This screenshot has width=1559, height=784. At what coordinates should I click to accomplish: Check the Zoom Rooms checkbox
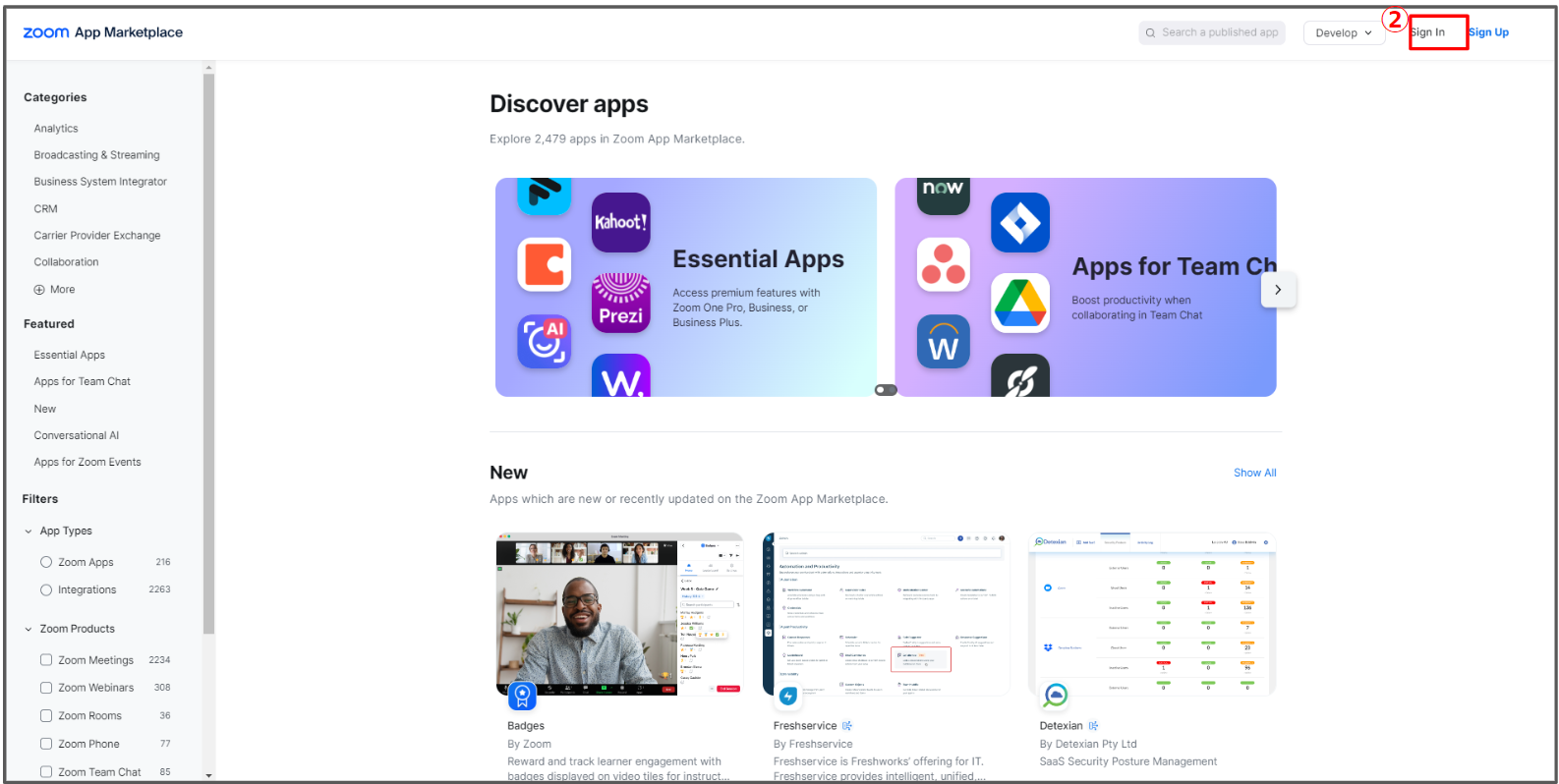(x=46, y=715)
